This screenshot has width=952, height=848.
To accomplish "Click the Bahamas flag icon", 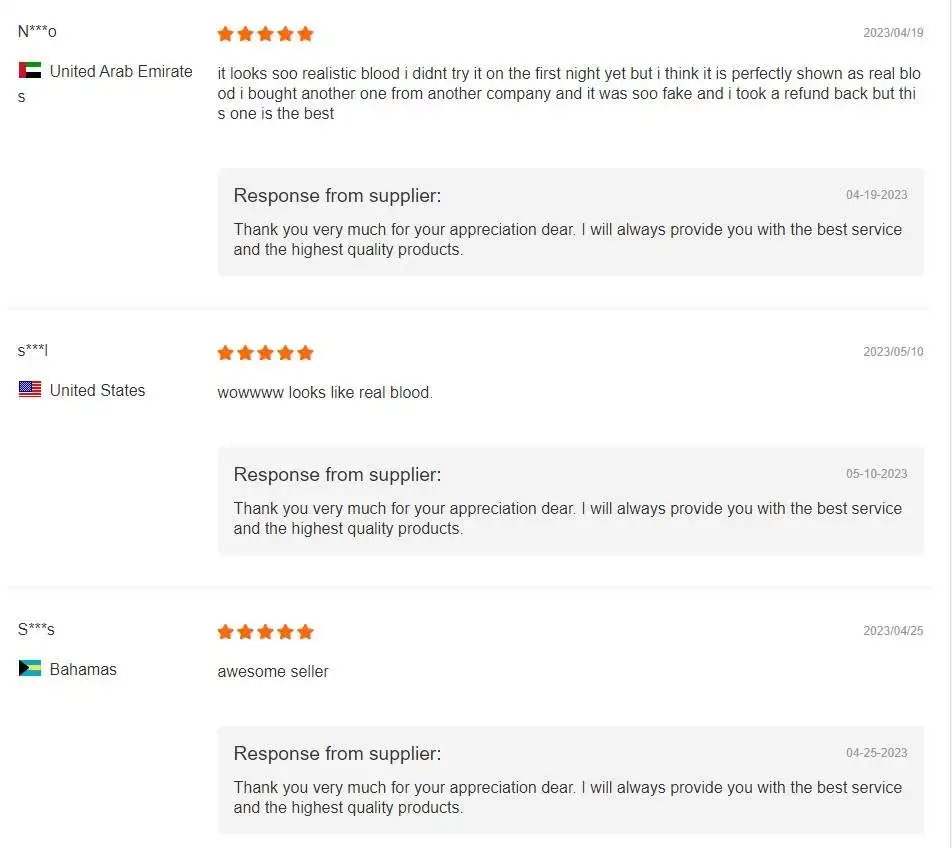I will pos(30,669).
